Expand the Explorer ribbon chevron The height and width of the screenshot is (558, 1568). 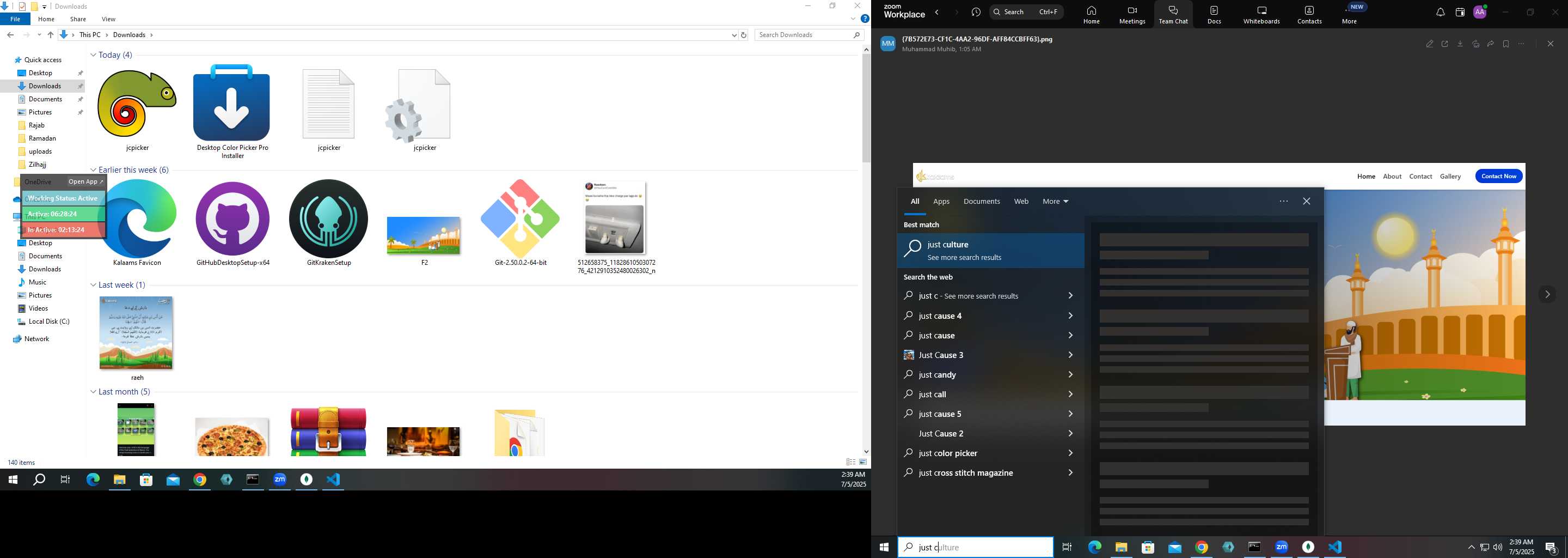coord(853,20)
